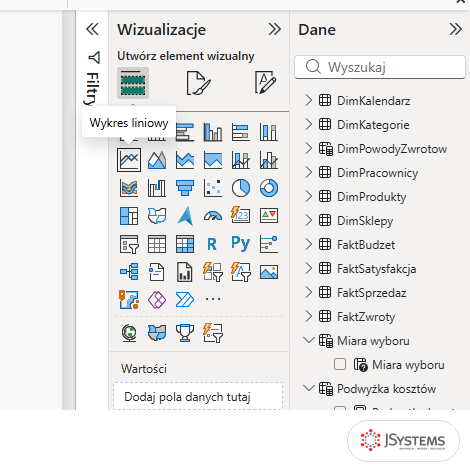Select the table visual
The width and height of the screenshot is (470, 472).
point(157,244)
